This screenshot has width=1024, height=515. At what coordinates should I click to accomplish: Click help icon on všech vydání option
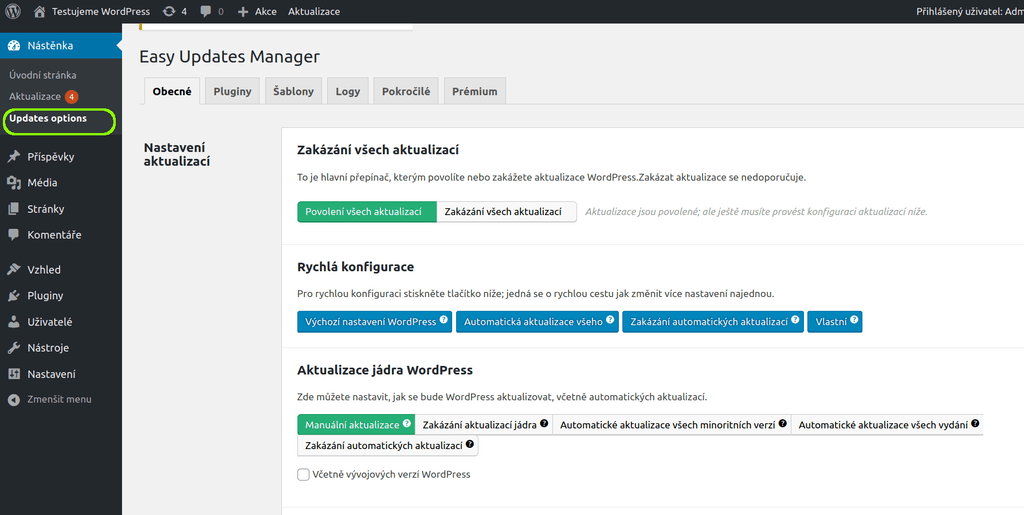pos(975,423)
